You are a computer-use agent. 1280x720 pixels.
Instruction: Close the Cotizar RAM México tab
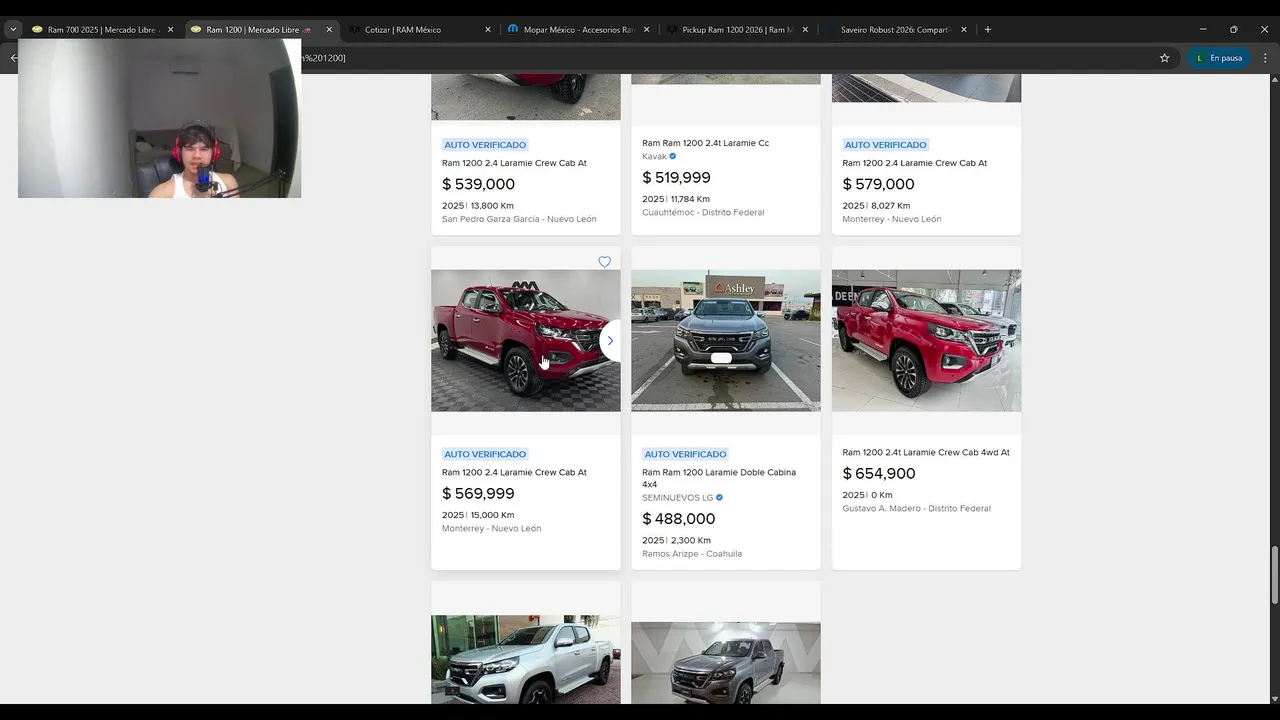(488, 30)
